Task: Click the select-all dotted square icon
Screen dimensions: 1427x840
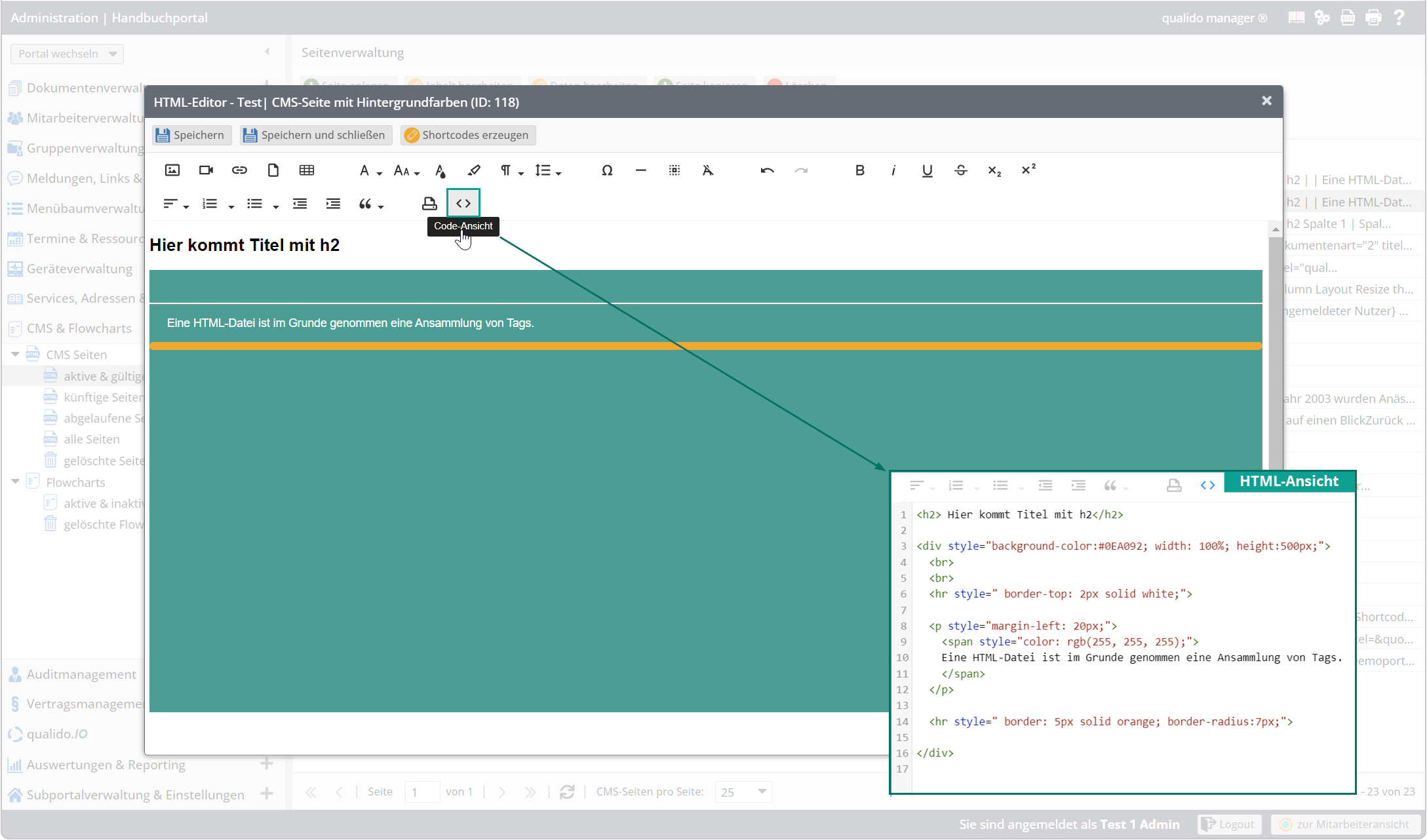Action: (674, 170)
